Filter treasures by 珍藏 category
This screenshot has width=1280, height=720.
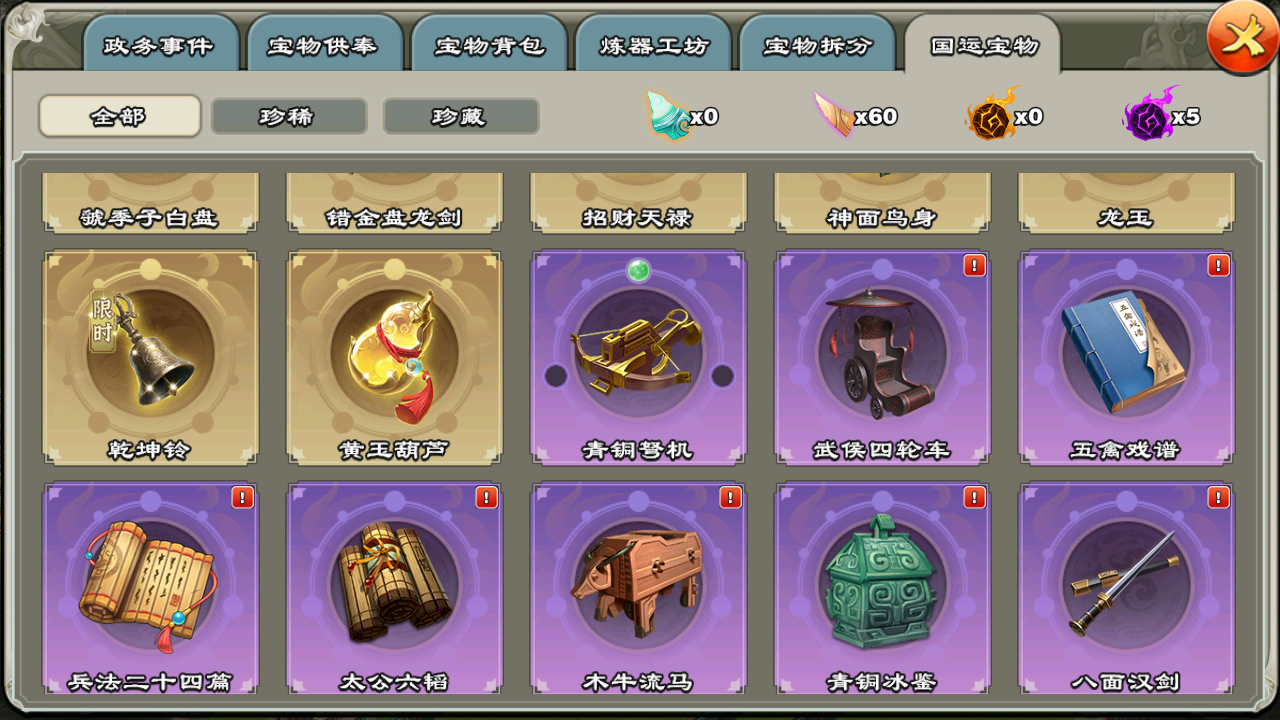pos(461,116)
